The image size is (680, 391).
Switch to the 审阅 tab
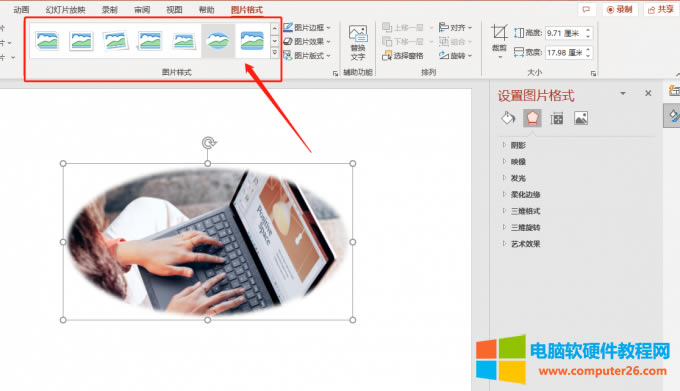[142, 10]
